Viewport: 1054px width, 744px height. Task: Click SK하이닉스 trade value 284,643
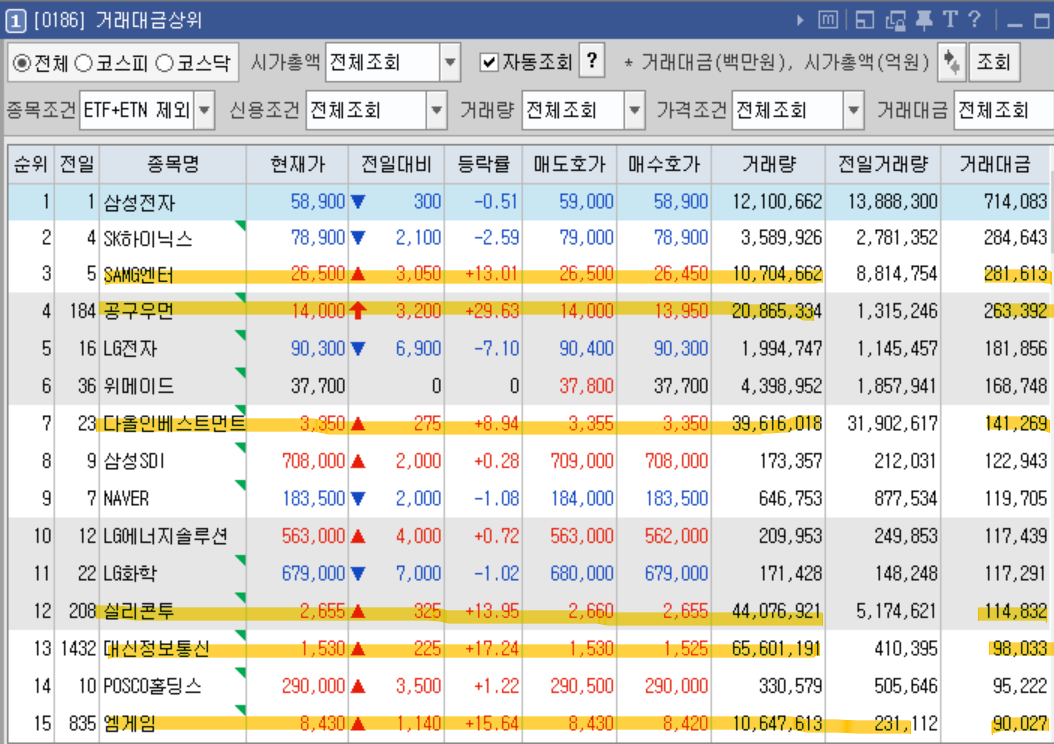pyautogui.click(x=1015, y=238)
